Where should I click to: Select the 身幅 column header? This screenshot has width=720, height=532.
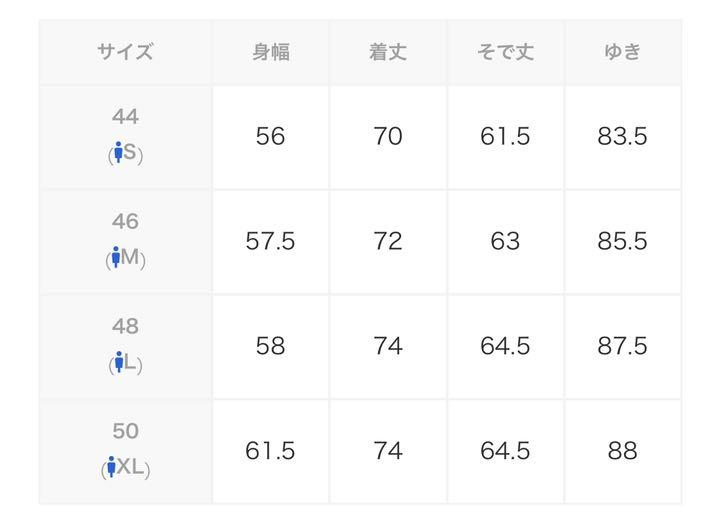point(271,52)
